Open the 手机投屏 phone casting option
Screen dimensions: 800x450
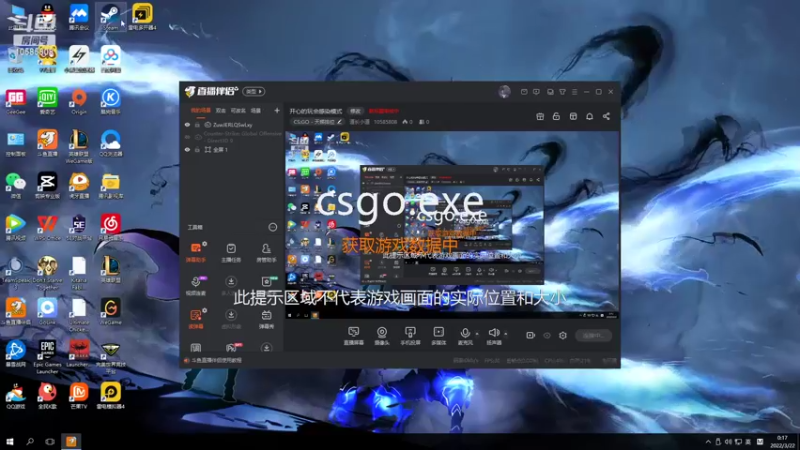coord(410,336)
